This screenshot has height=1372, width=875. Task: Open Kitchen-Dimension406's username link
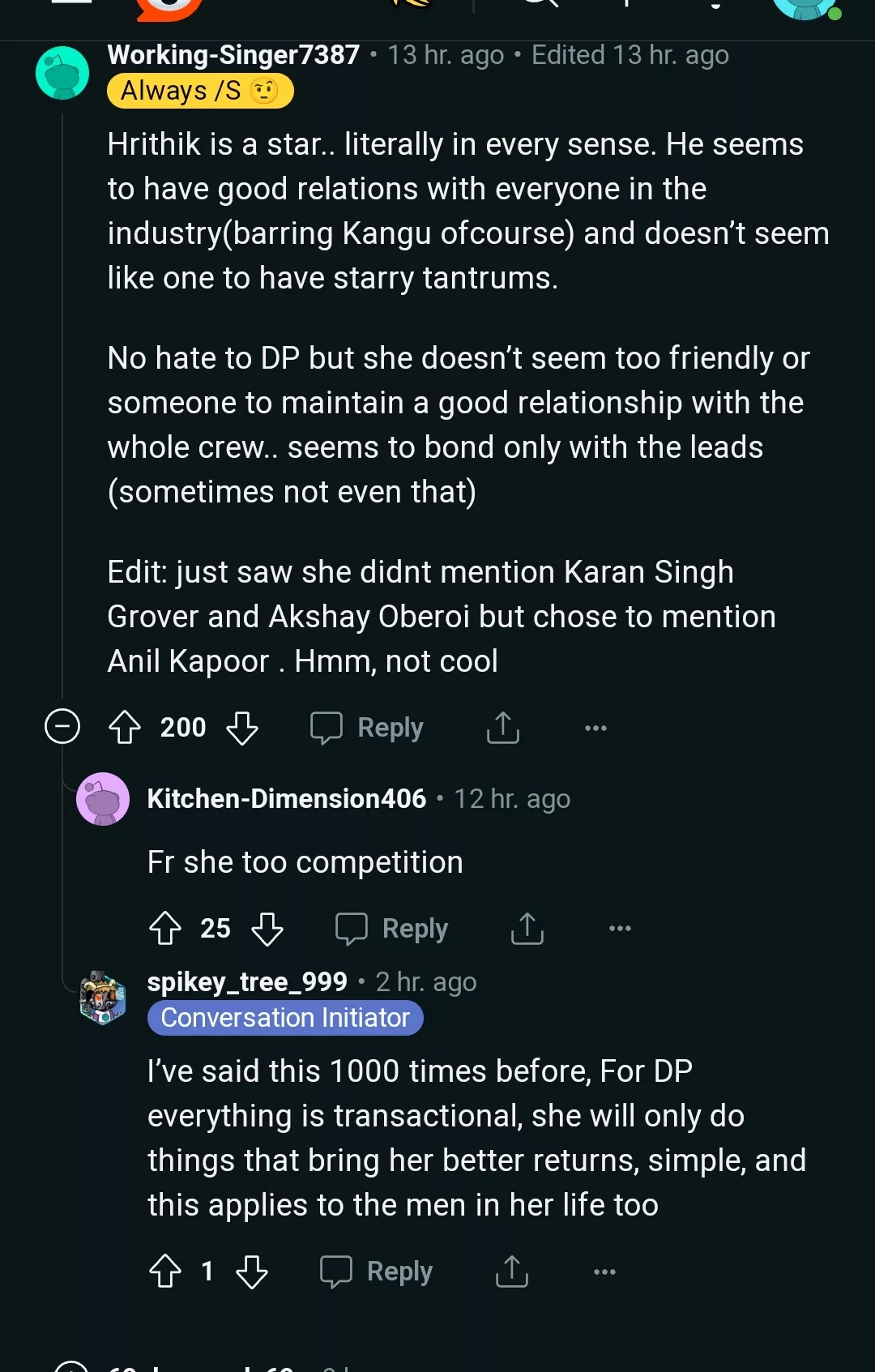pyautogui.click(x=286, y=798)
